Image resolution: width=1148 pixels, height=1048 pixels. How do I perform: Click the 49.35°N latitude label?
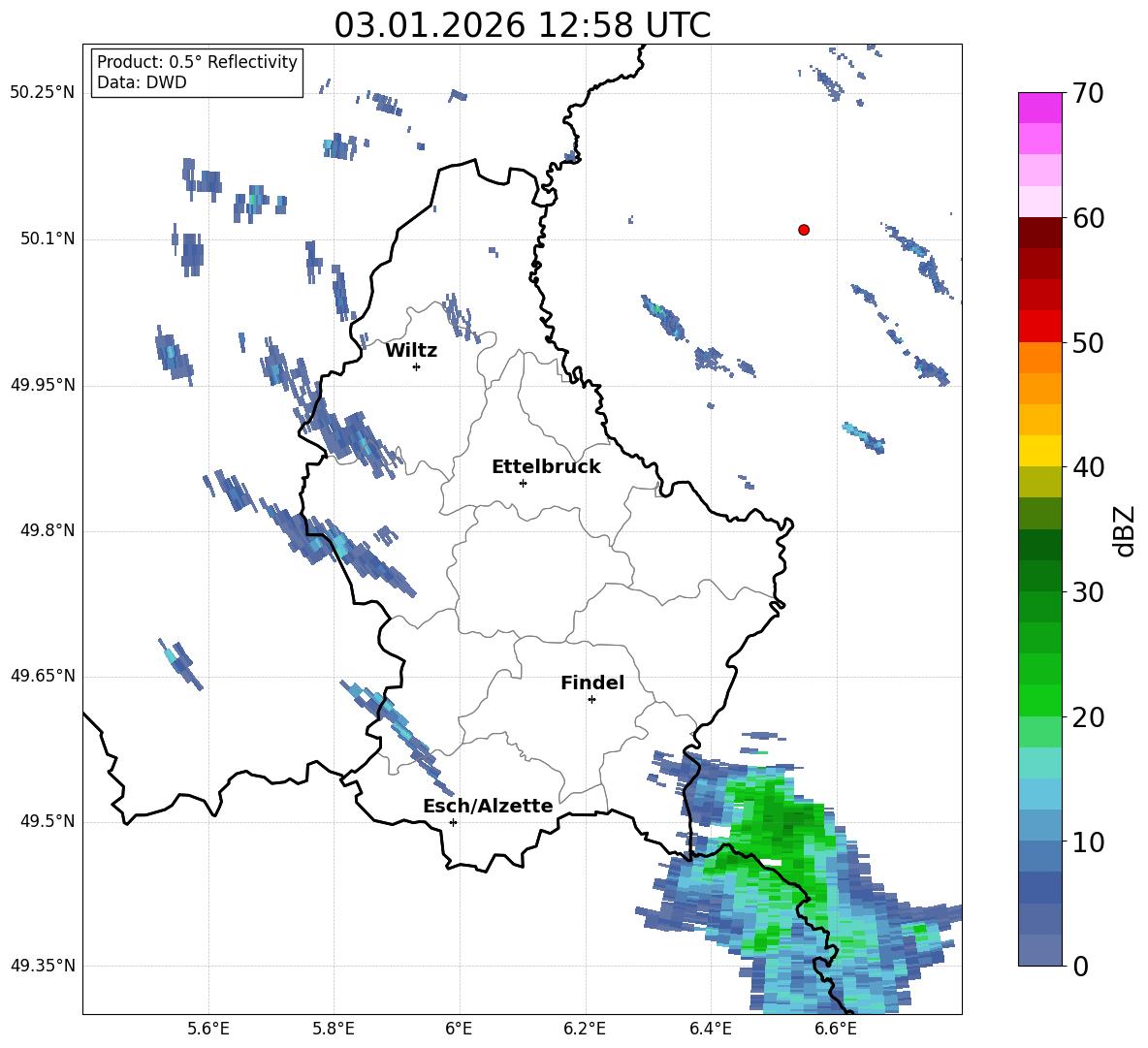click(43, 966)
